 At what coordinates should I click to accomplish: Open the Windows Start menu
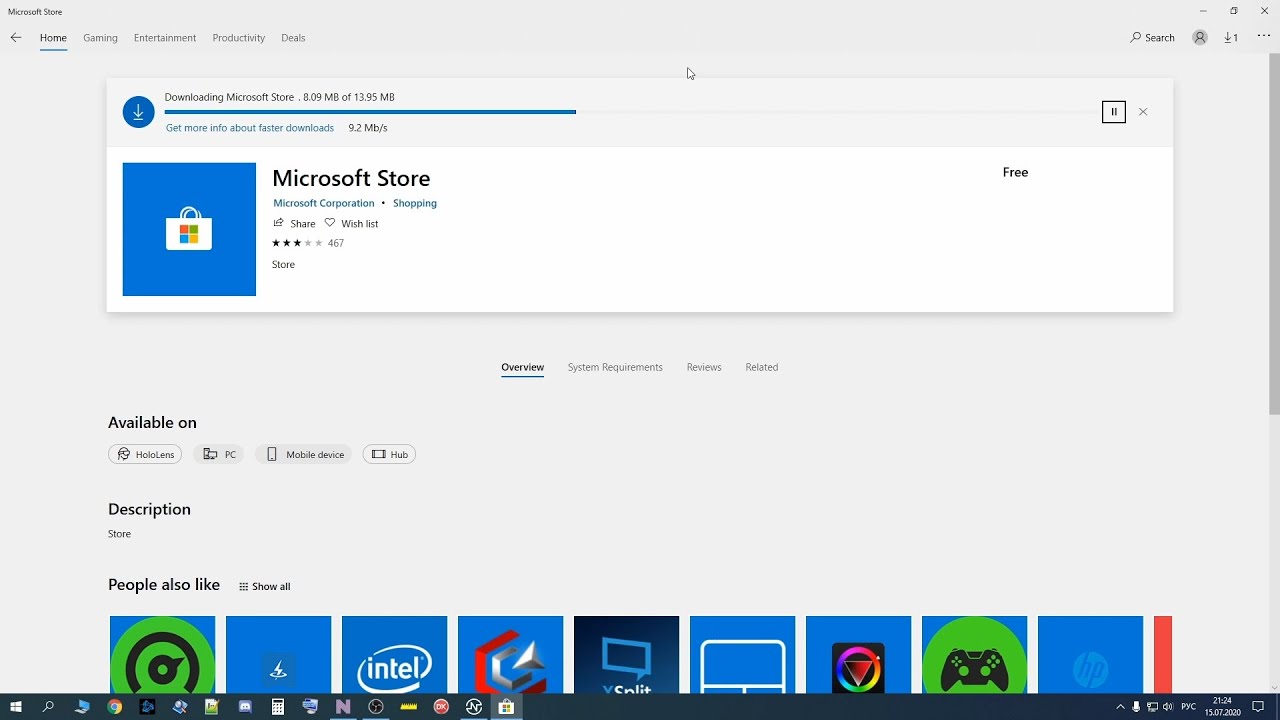[x=16, y=707]
